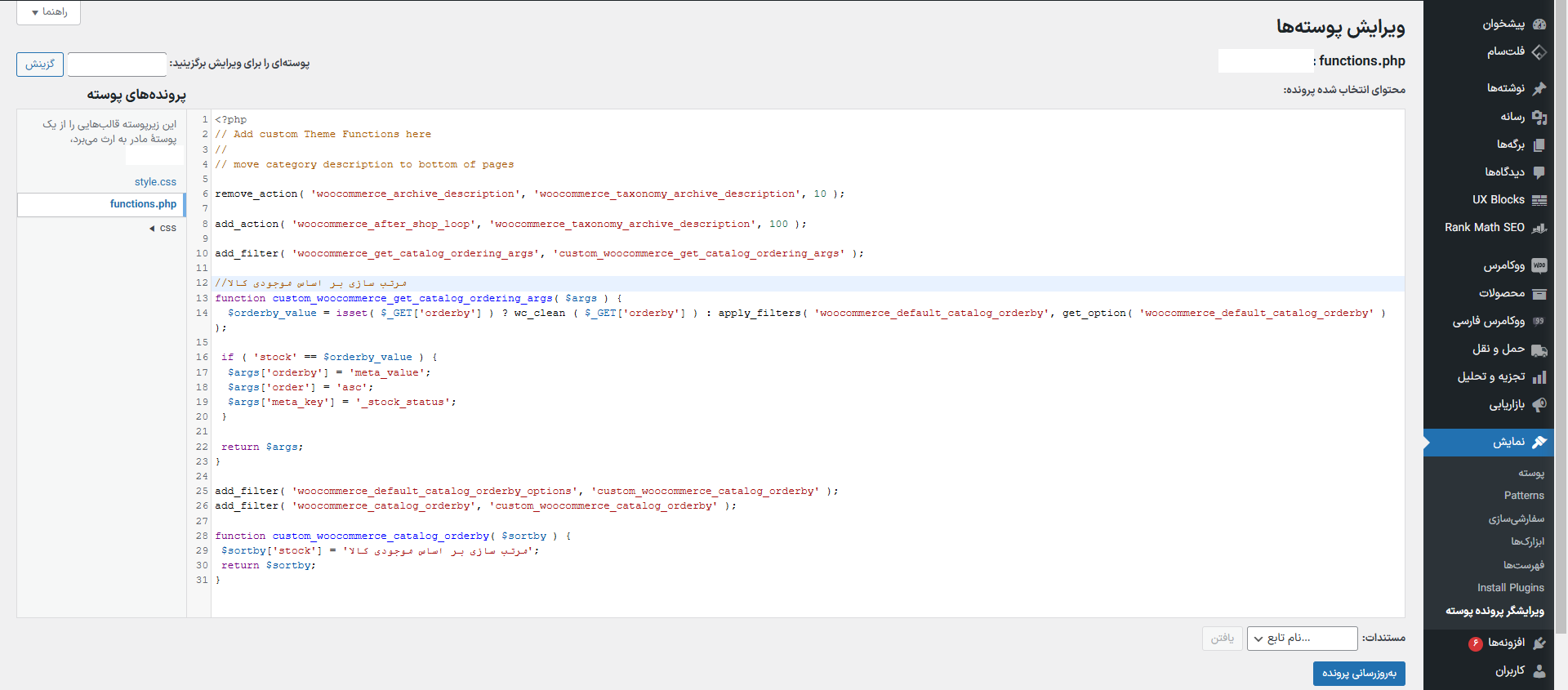Open the Install Plugins submenu link
This screenshot has height=690, width=1568.
tap(1511, 588)
